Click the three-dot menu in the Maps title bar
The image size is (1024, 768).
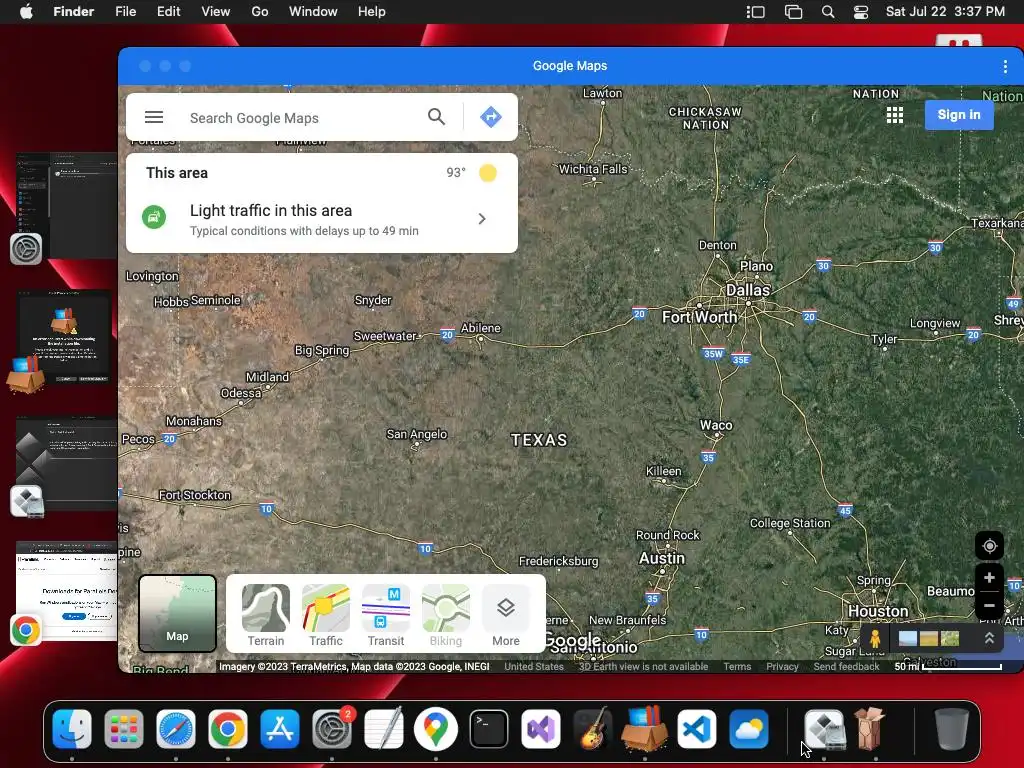click(1004, 66)
